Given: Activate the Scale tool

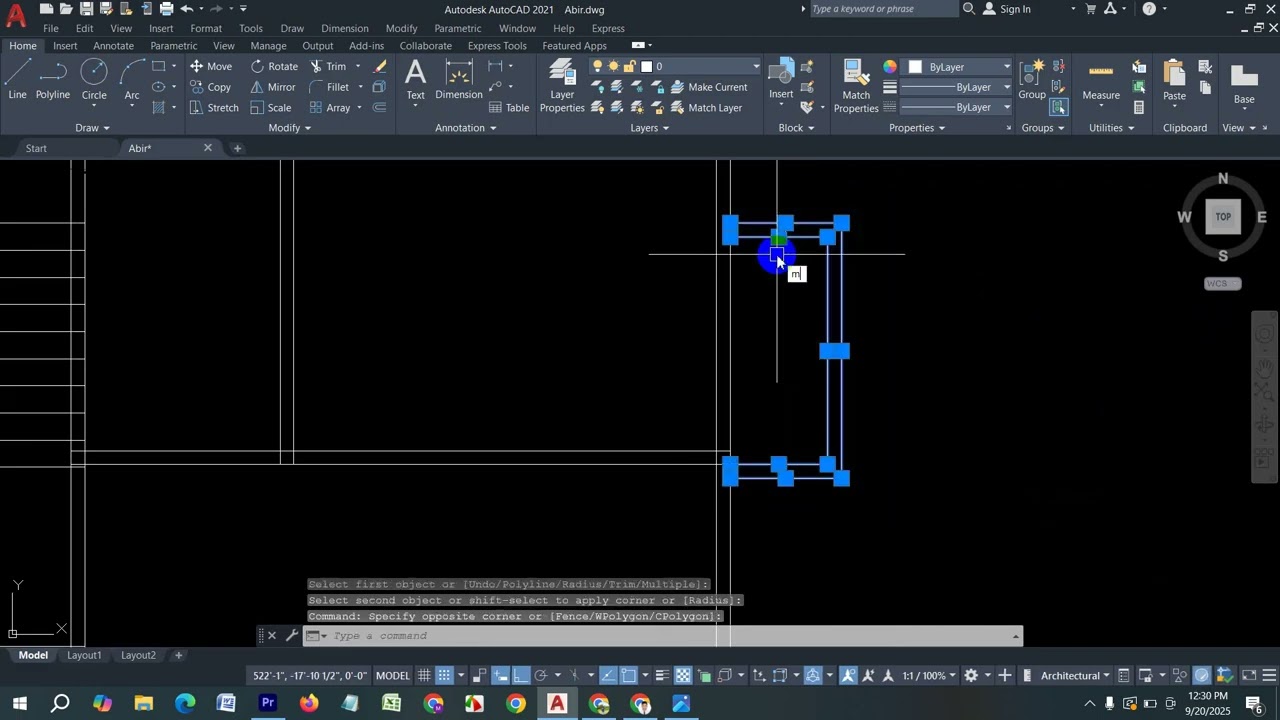Looking at the screenshot, I should [x=271, y=108].
